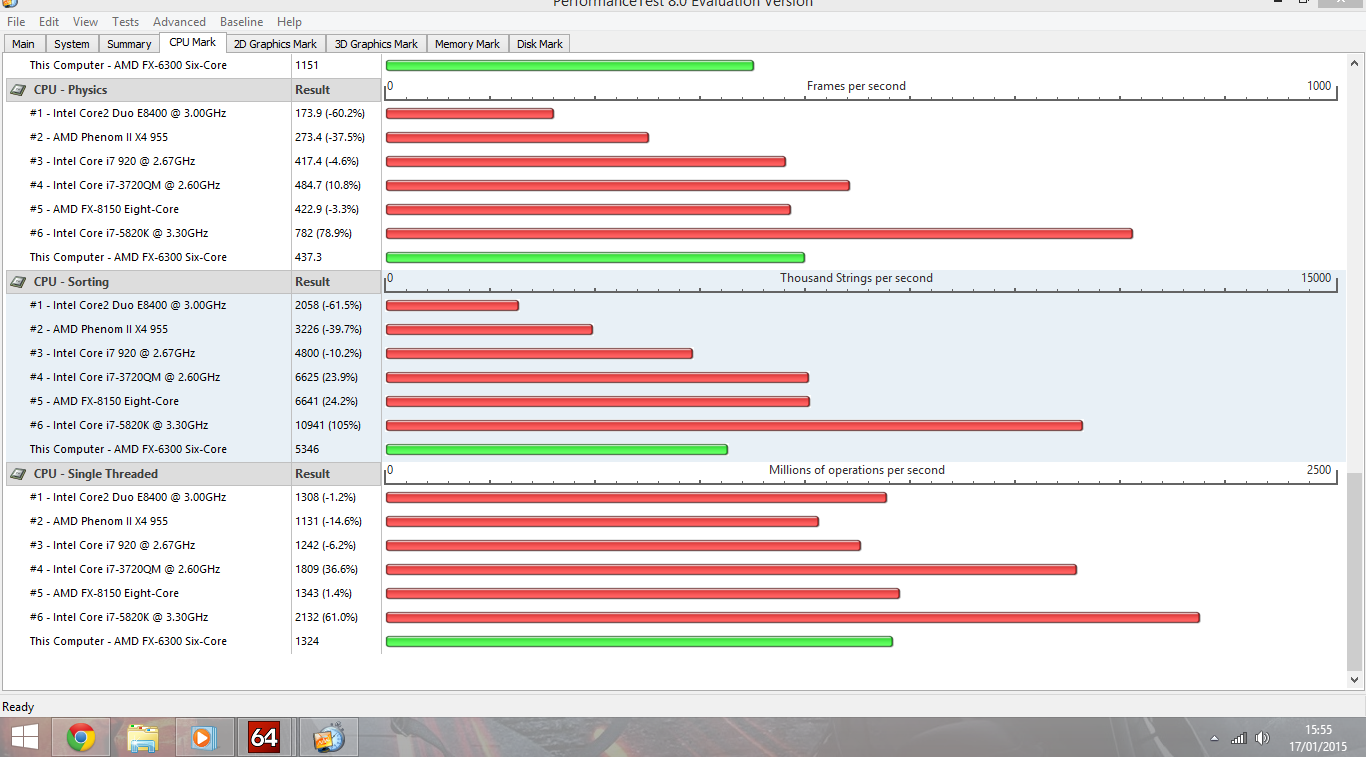
Task: Launch Google Chrome from the taskbar
Action: click(81, 738)
